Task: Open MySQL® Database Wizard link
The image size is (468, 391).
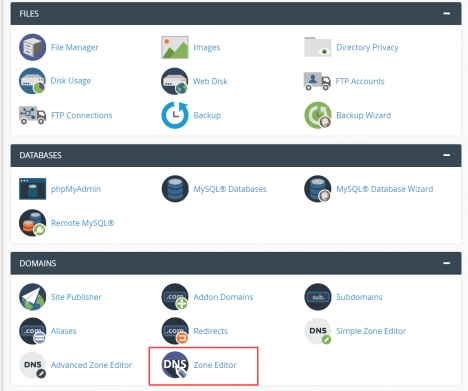Action: coord(385,189)
